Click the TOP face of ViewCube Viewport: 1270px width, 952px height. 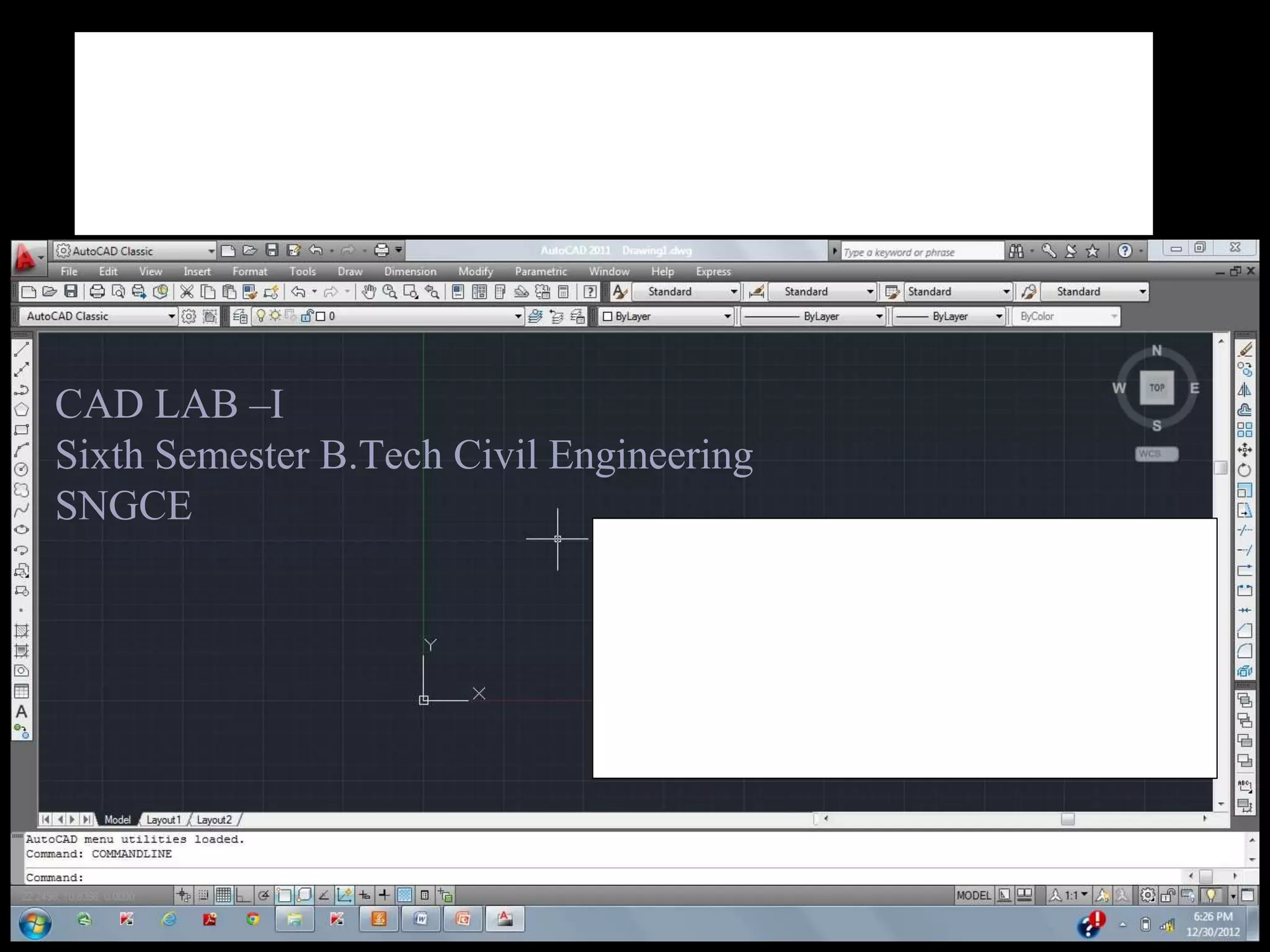coord(1157,388)
